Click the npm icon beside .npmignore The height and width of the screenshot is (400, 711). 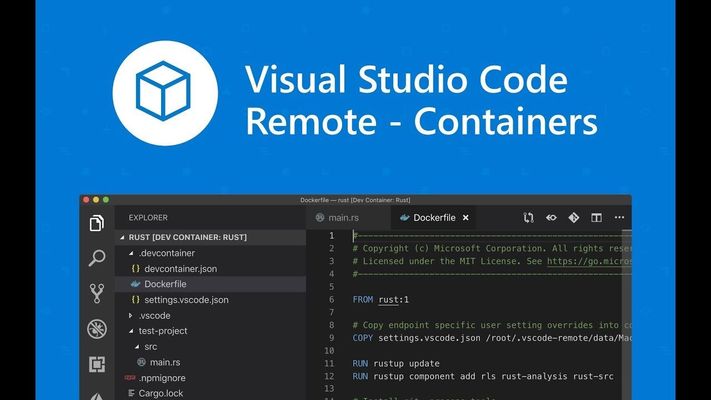pyautogui.click(x=130, y=377)
